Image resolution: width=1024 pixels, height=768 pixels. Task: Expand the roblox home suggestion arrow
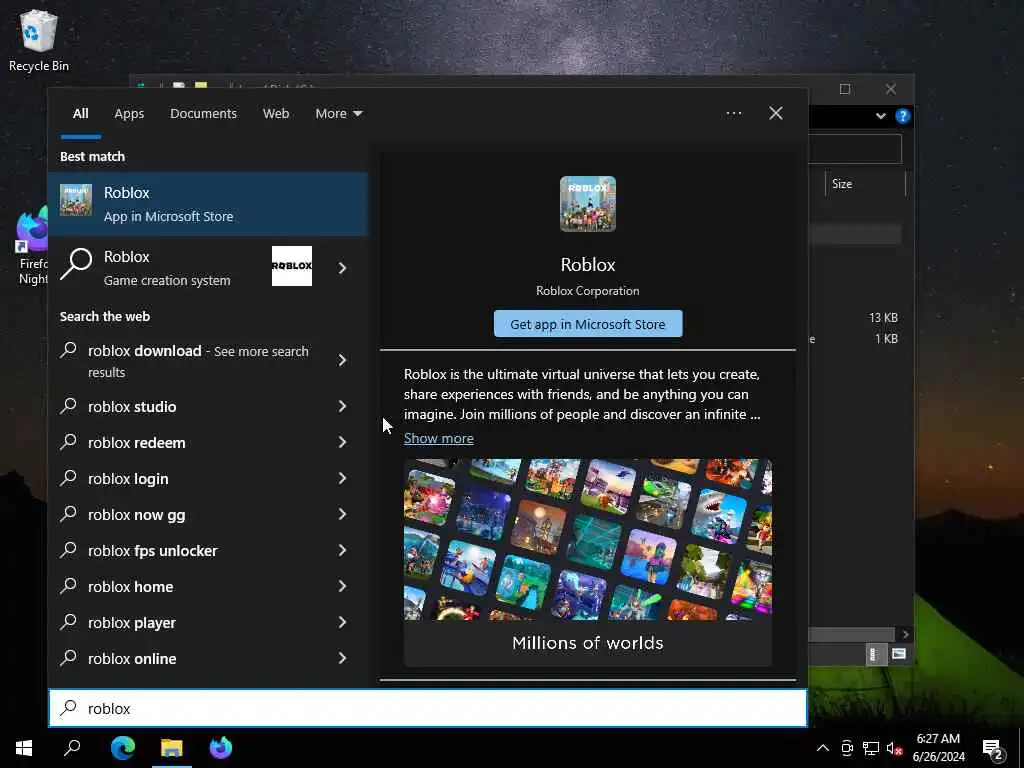[342, 586]
